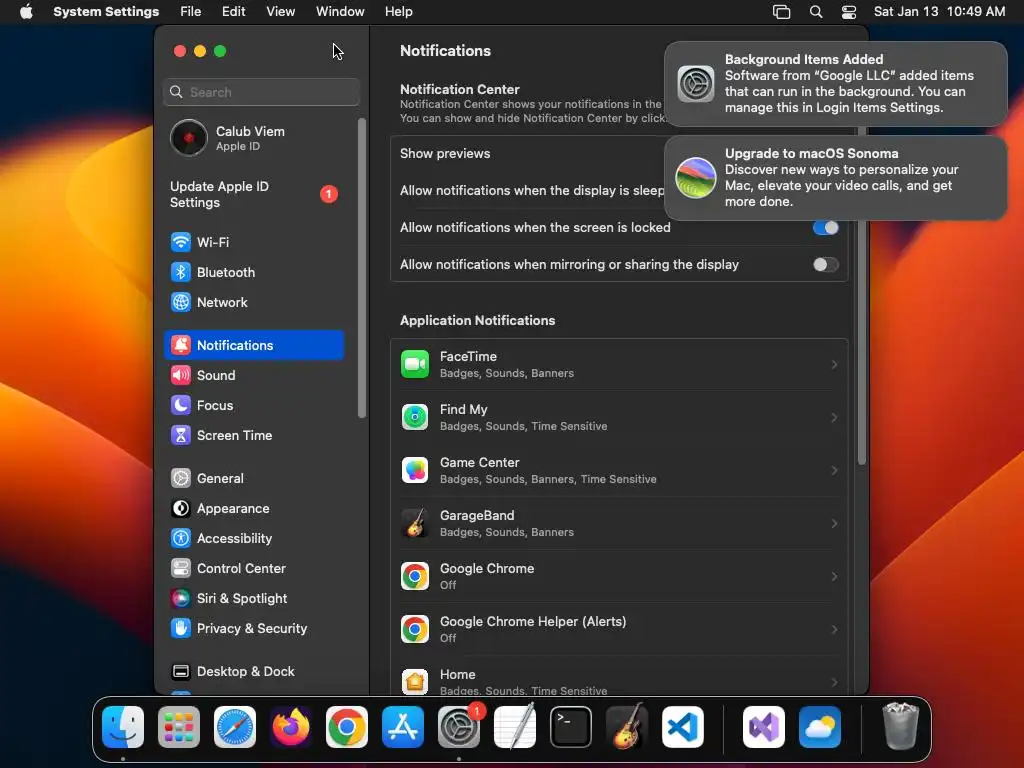
Task: Launch Firefox from the Dock
Action: [x=291, y=727]
